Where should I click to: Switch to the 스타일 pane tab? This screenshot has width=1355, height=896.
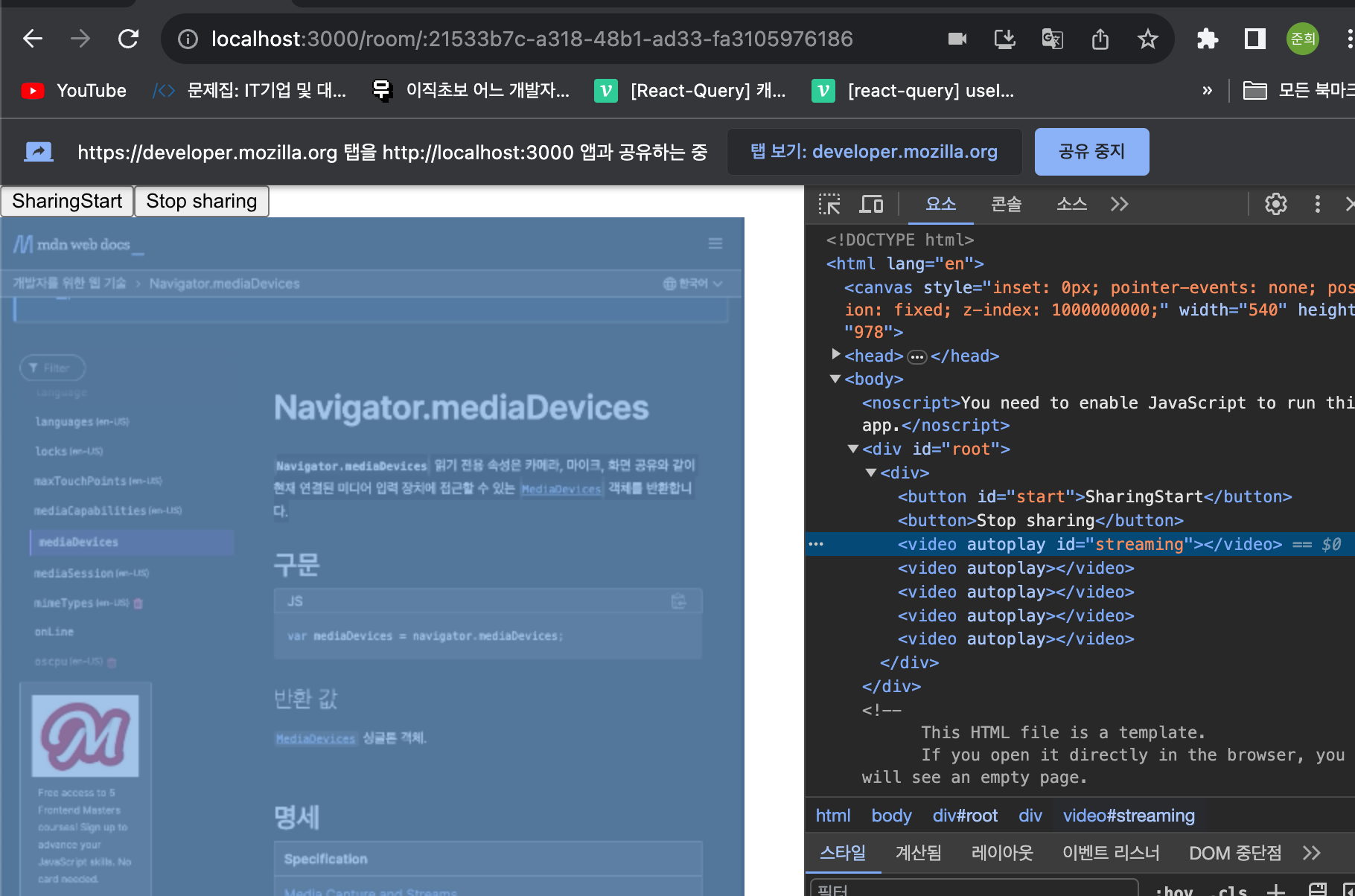click(843, 853)
